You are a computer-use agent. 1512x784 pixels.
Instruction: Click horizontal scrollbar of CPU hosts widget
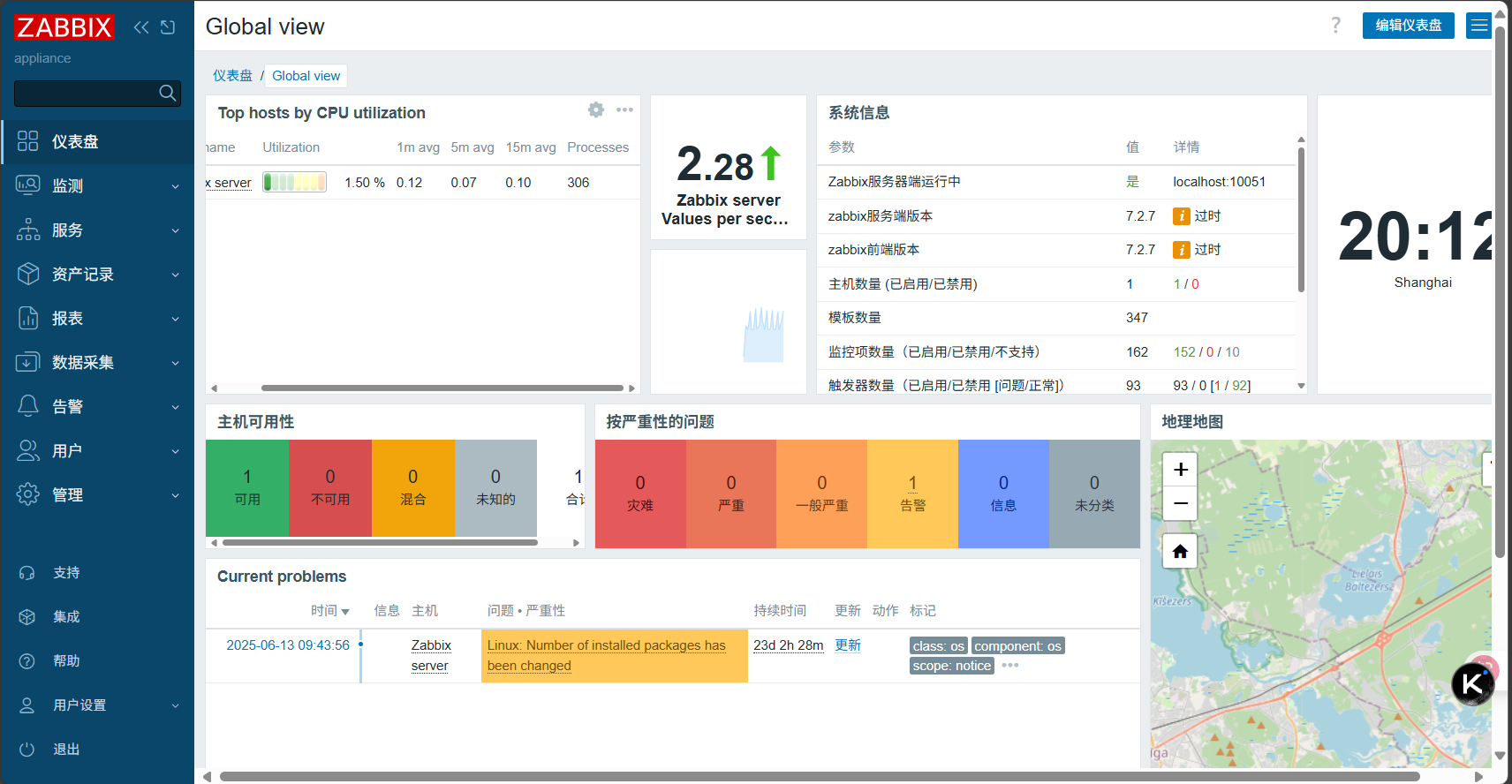coord(442,388)
